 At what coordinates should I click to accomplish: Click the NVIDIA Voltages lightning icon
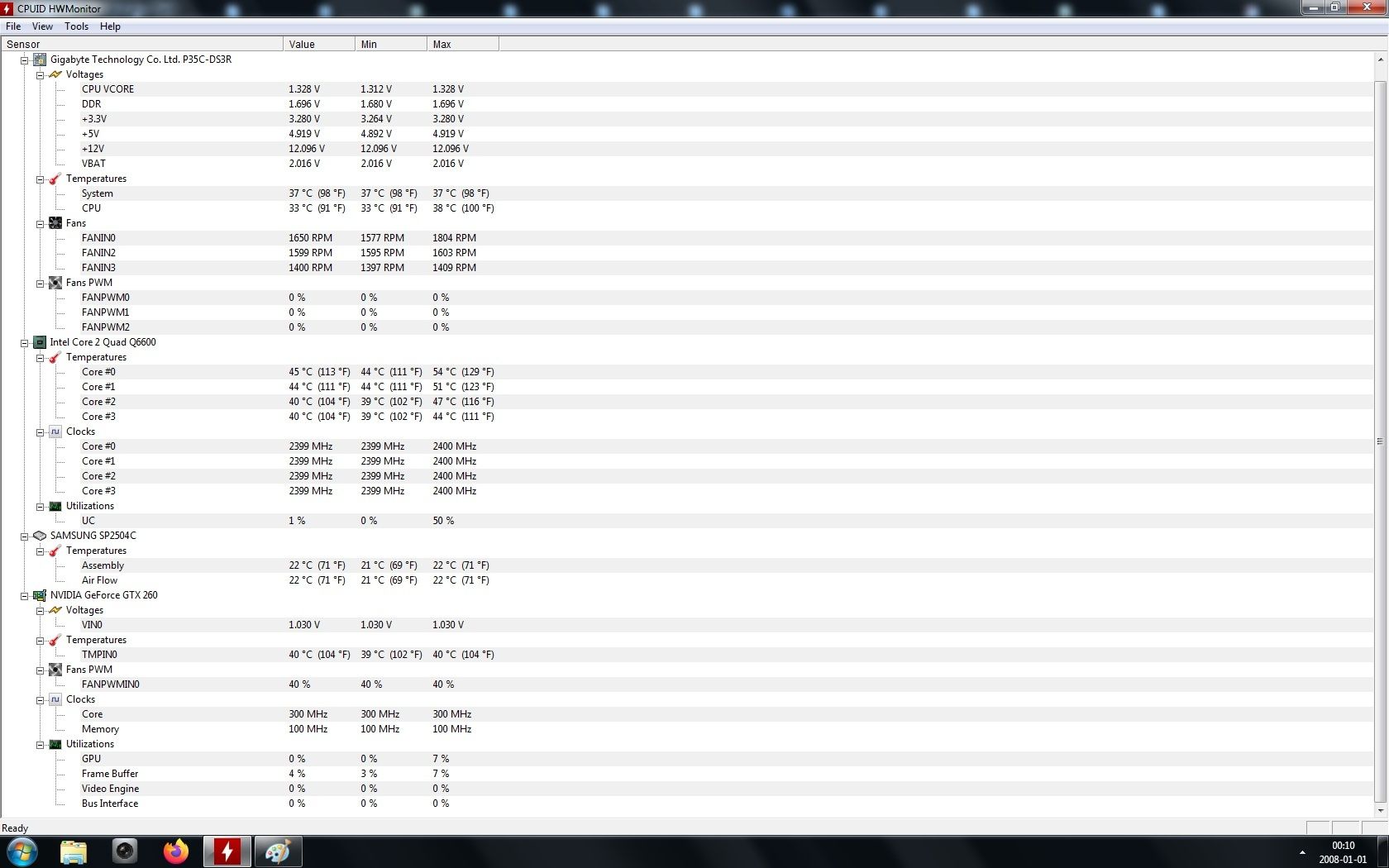coord(55,610)
